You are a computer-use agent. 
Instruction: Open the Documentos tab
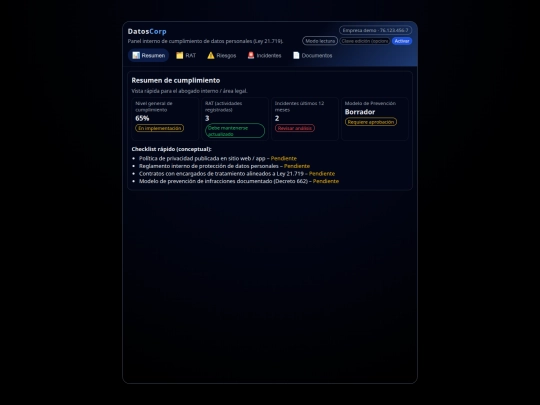click(x=312, y=55)
